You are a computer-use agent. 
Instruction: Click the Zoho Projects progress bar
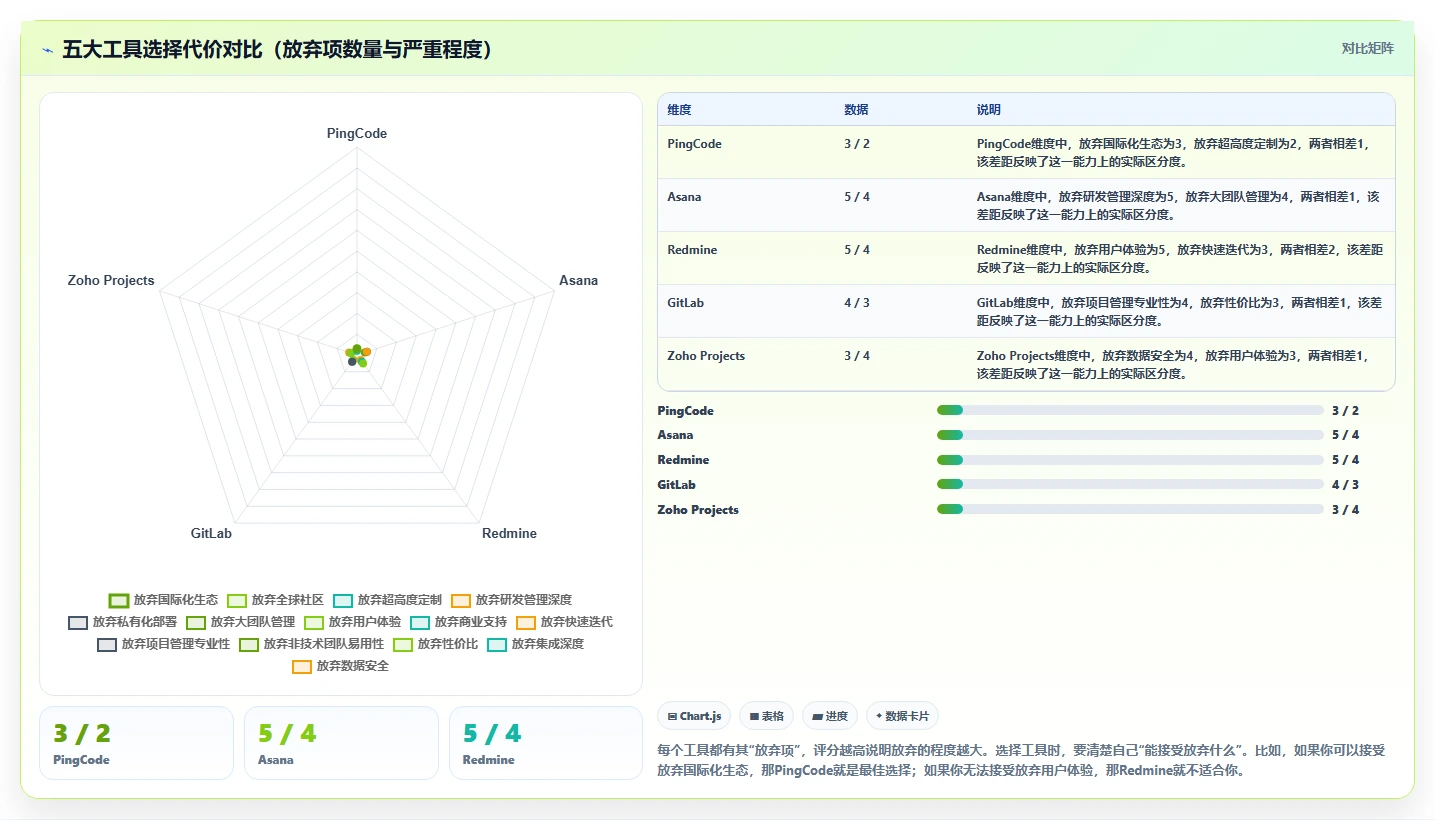pyautogui.click(x=1130, y=509)
